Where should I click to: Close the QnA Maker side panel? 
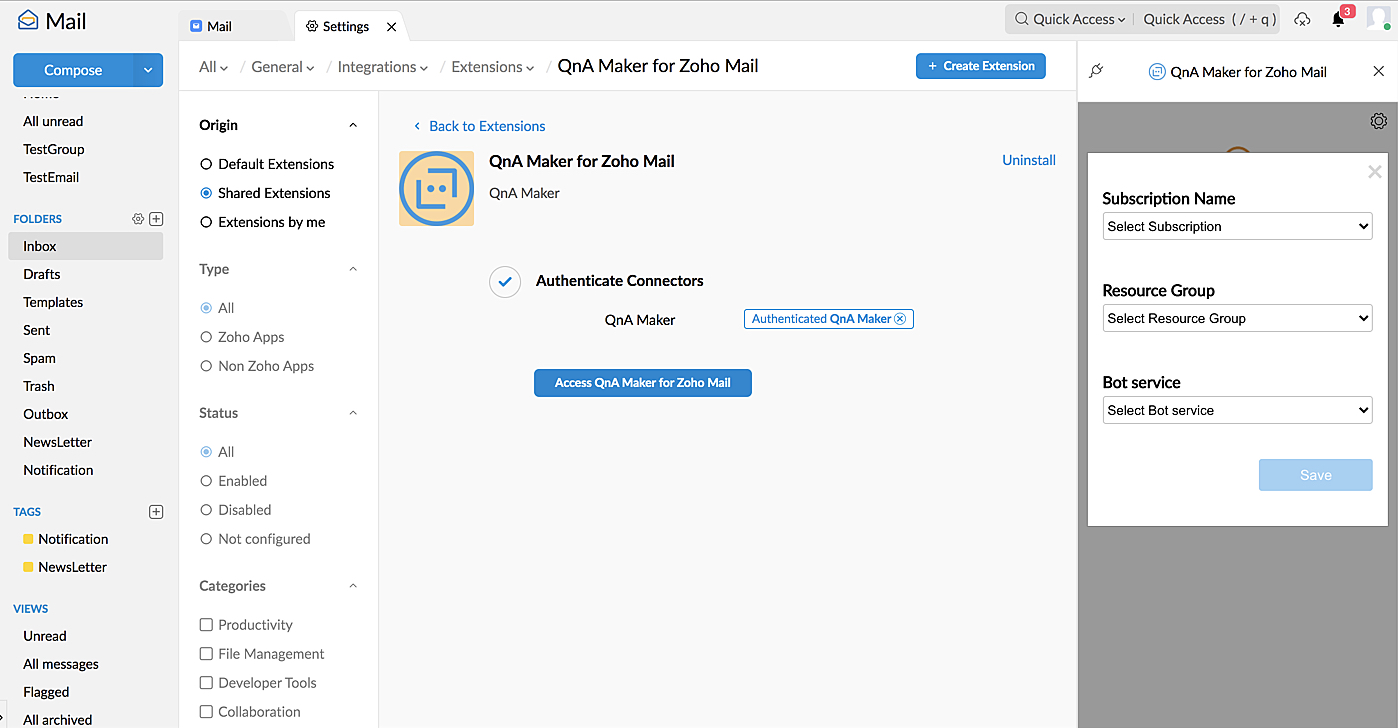1378,71
